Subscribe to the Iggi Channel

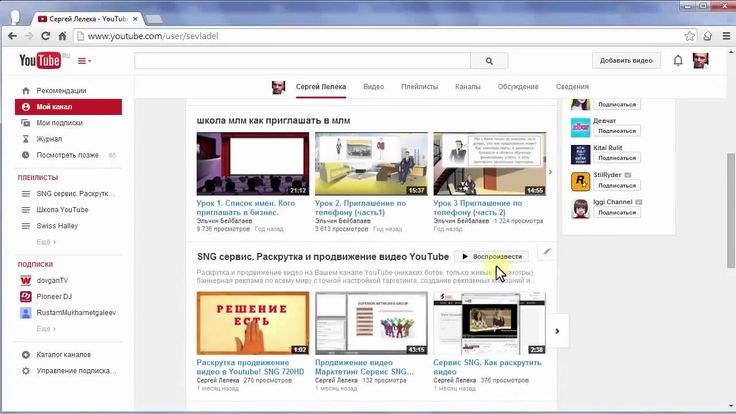pos(618,213)
